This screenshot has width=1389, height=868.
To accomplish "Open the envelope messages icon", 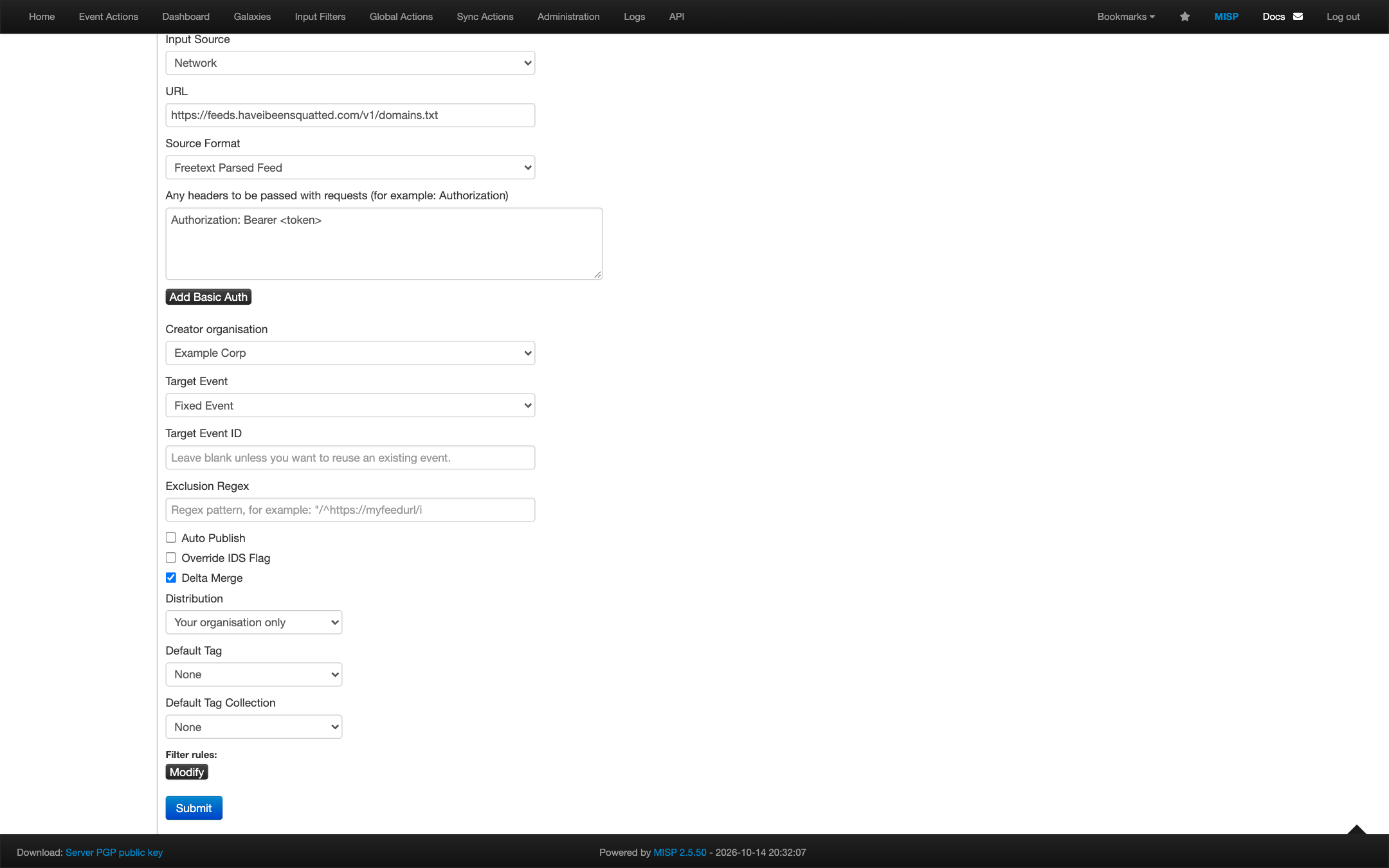I will [1298, 17].
